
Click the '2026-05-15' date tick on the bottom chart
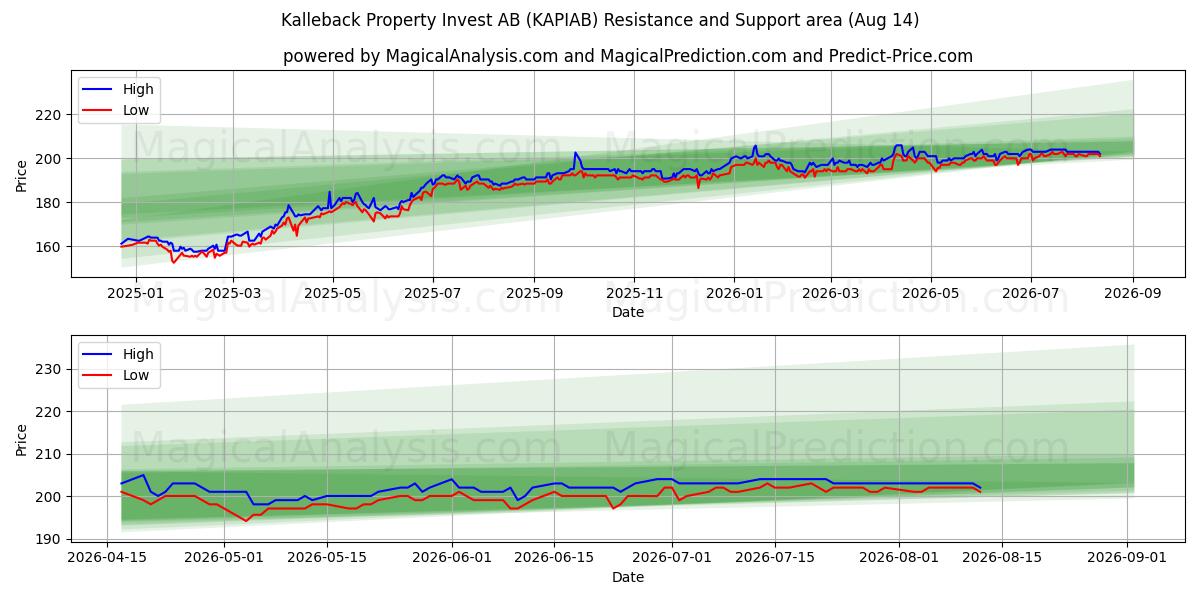[x=326, y=559]
